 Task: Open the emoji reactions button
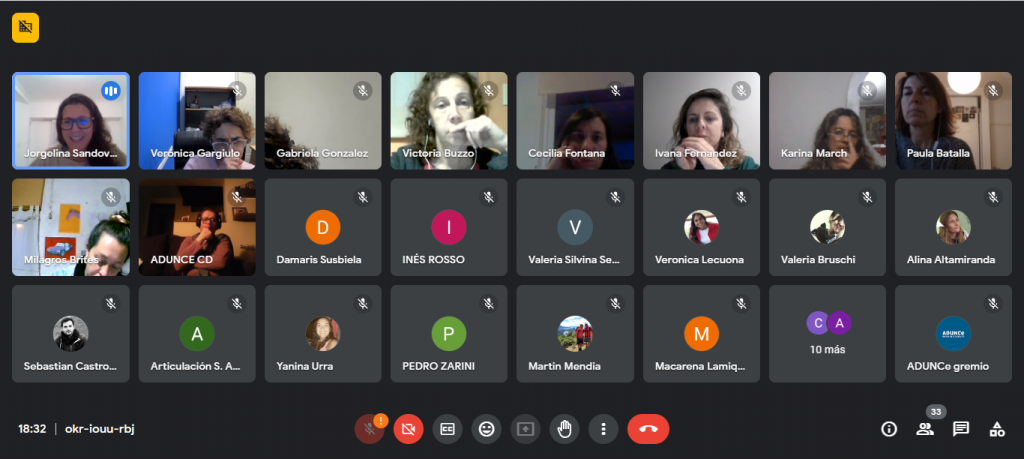pos(487,429)
